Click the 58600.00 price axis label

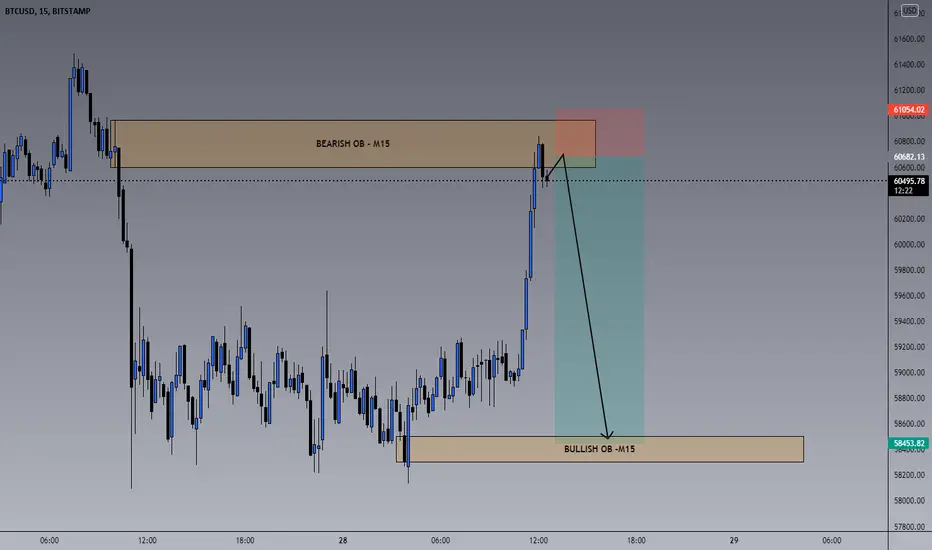pos(909,424)
